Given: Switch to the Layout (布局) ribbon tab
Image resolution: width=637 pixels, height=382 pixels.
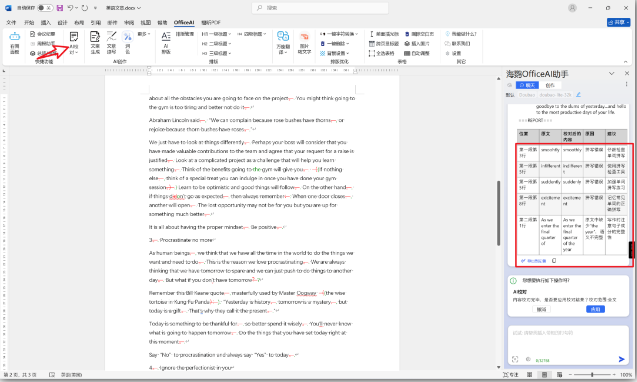Looking at the screenshot, I should click(79, 22).
